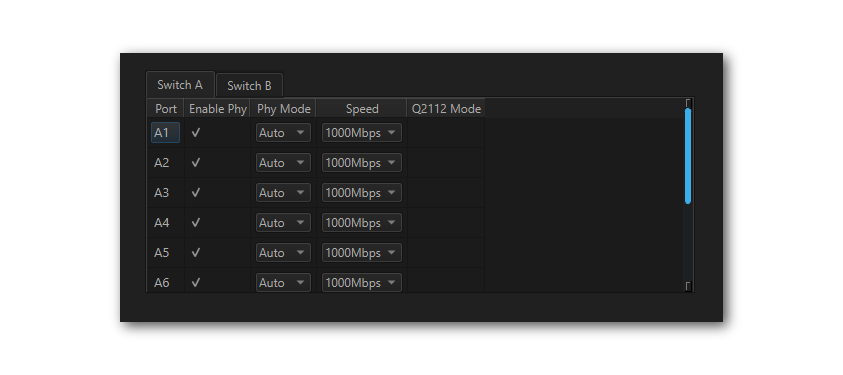The height and width of the screenshot is (375, 843).
Task: Open Phy Mode dropdown for port A3
Action: (283, 193)
